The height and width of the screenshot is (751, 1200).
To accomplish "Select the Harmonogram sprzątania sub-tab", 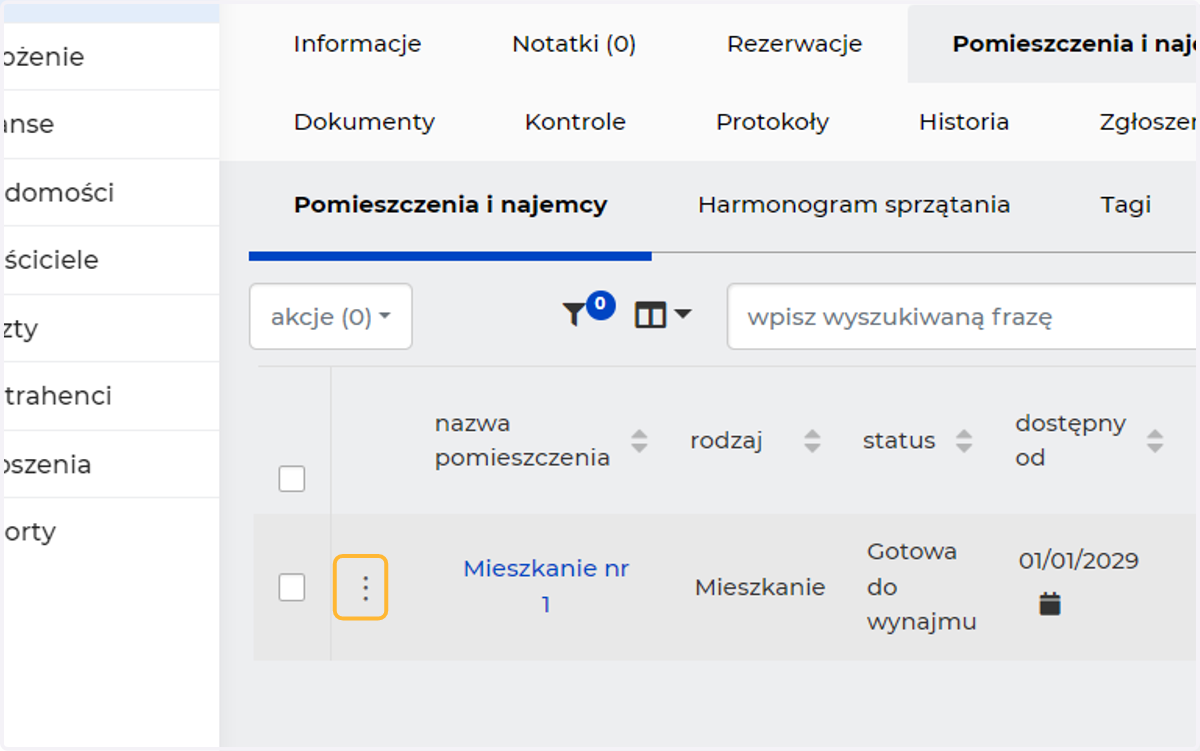I will 854,205.
